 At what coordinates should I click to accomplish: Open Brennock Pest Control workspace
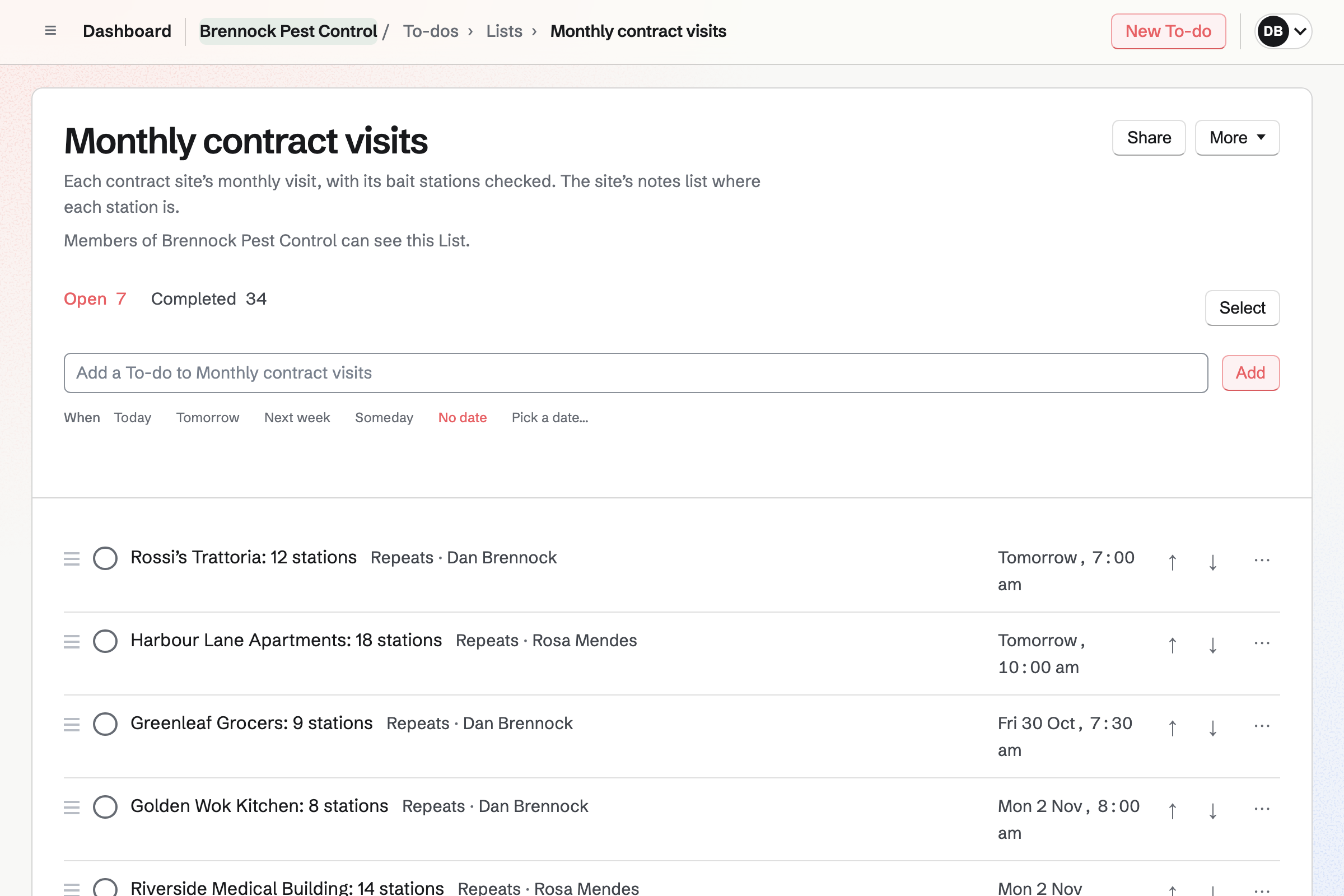(288, 31)
